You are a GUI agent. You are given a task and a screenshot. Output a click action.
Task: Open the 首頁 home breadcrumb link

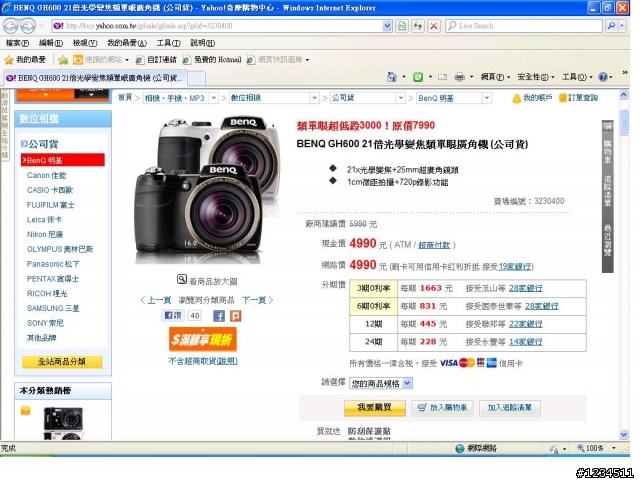tap(125, 98)
